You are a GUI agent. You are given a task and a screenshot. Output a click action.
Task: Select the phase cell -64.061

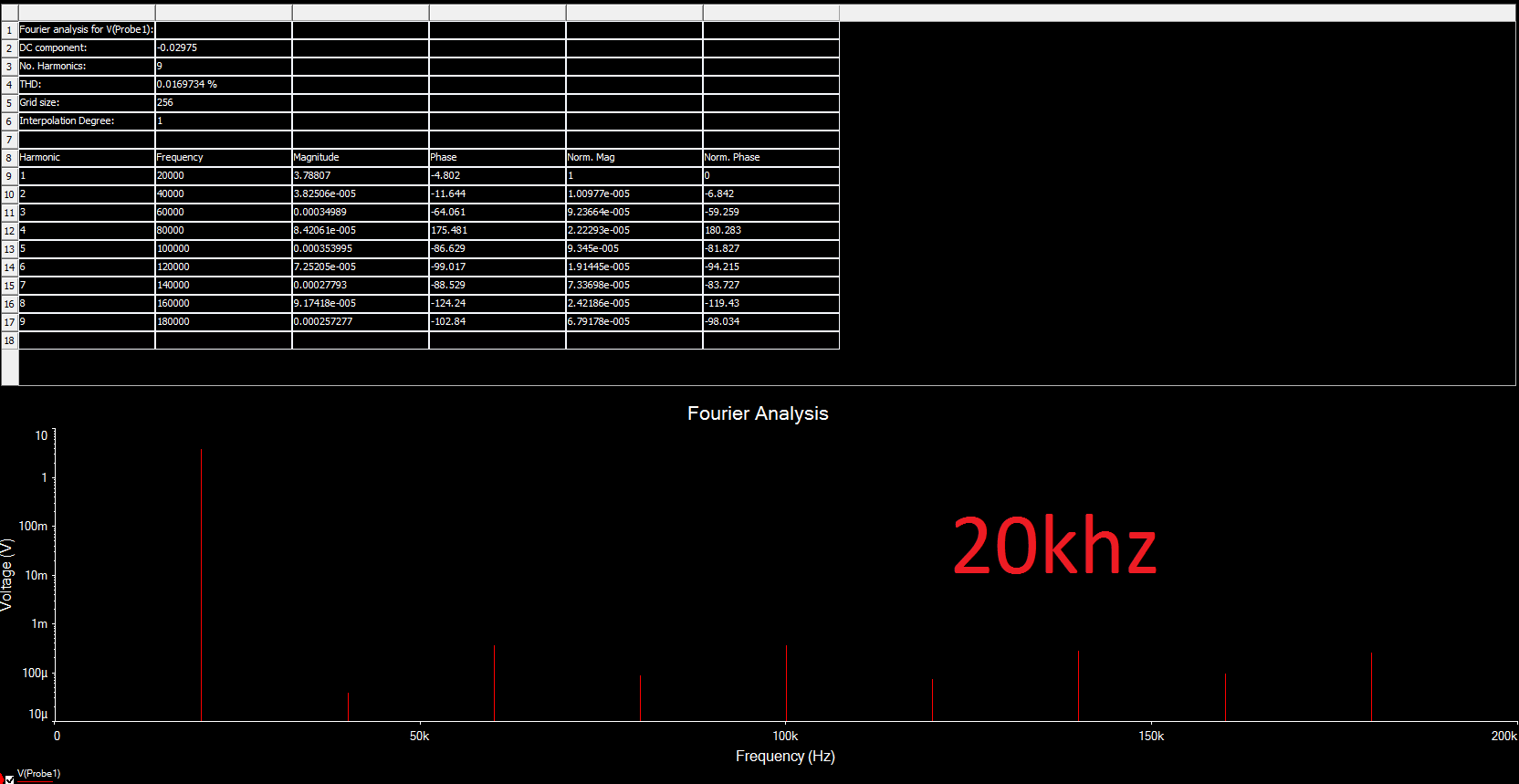tap(498, 213)
